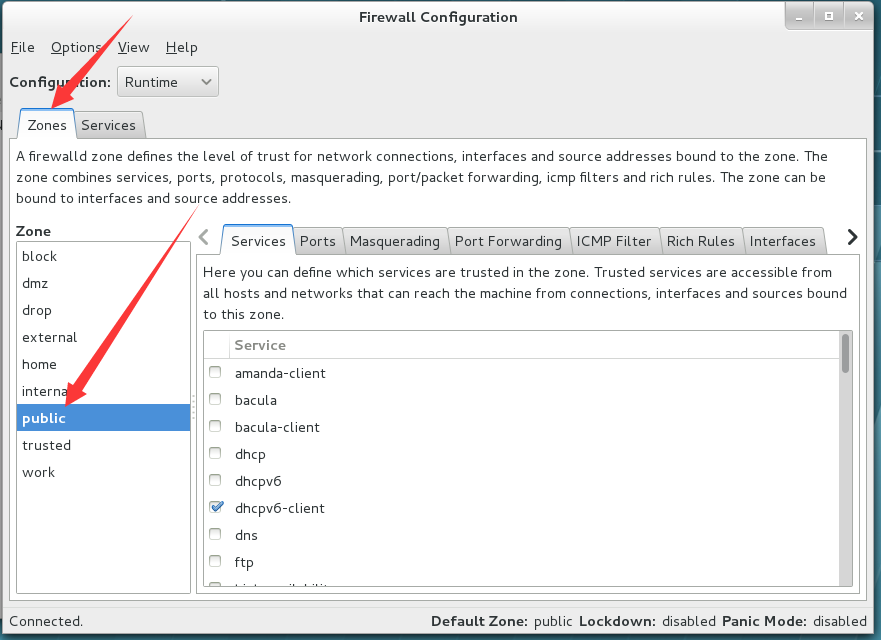881x640 pixels.
Task: Open the Ports tab
Action: 317,241
